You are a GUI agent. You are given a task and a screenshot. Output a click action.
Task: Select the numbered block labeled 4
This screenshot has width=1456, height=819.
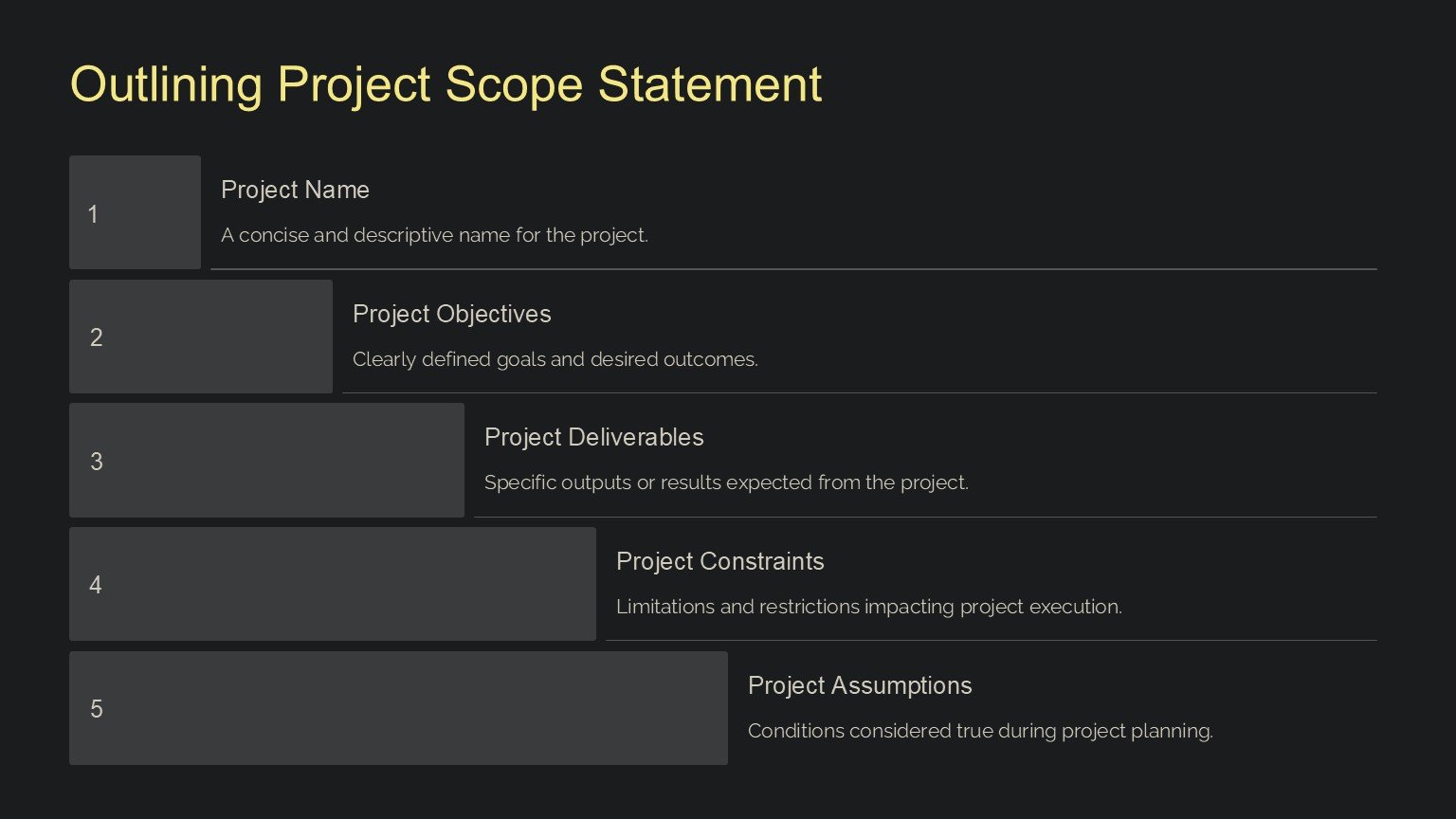tap(332, 584)
